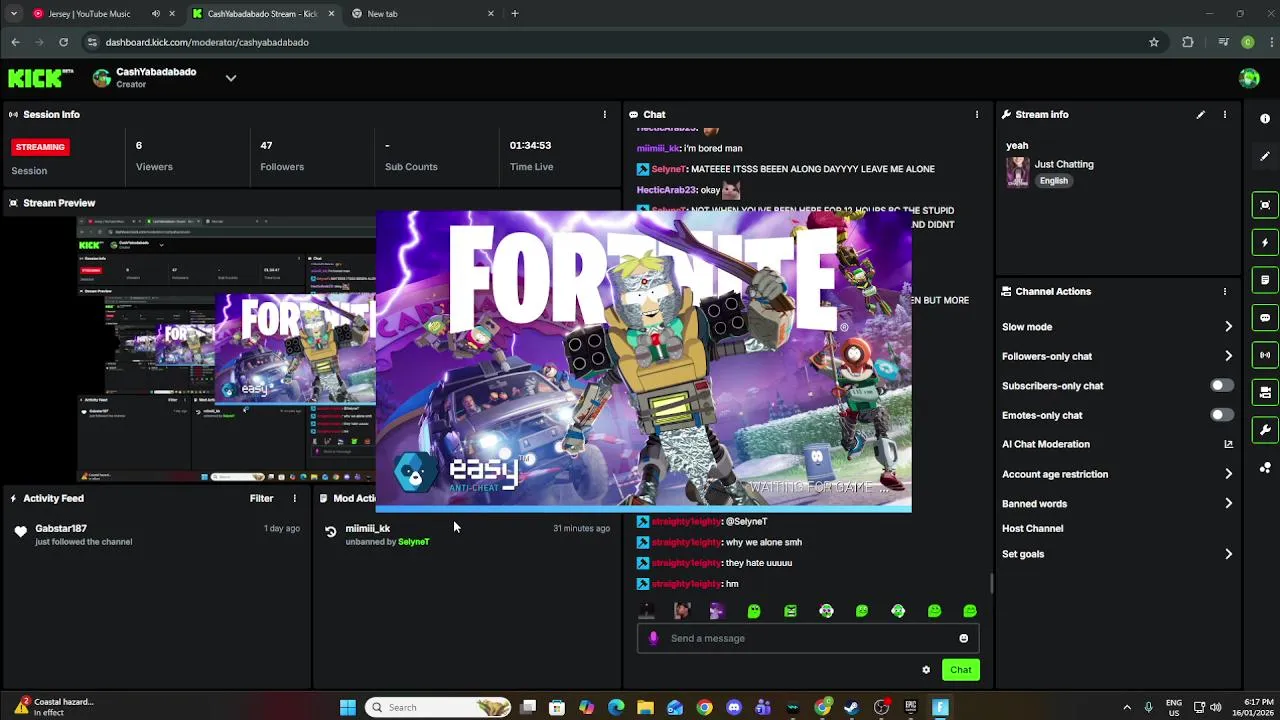Toggle the document list widget sidebar icon
This screenshot has width=1280, height=720.
pos(1265,280)
